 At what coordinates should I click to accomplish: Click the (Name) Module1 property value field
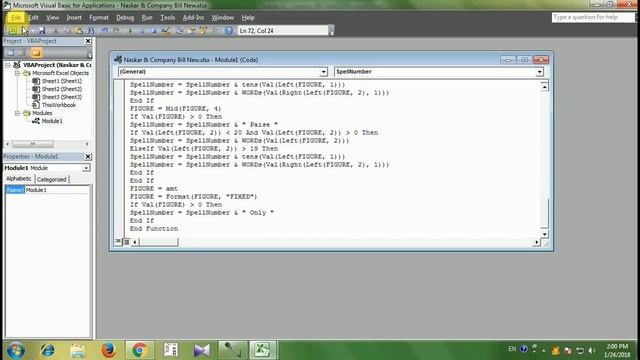click(57, 190)
